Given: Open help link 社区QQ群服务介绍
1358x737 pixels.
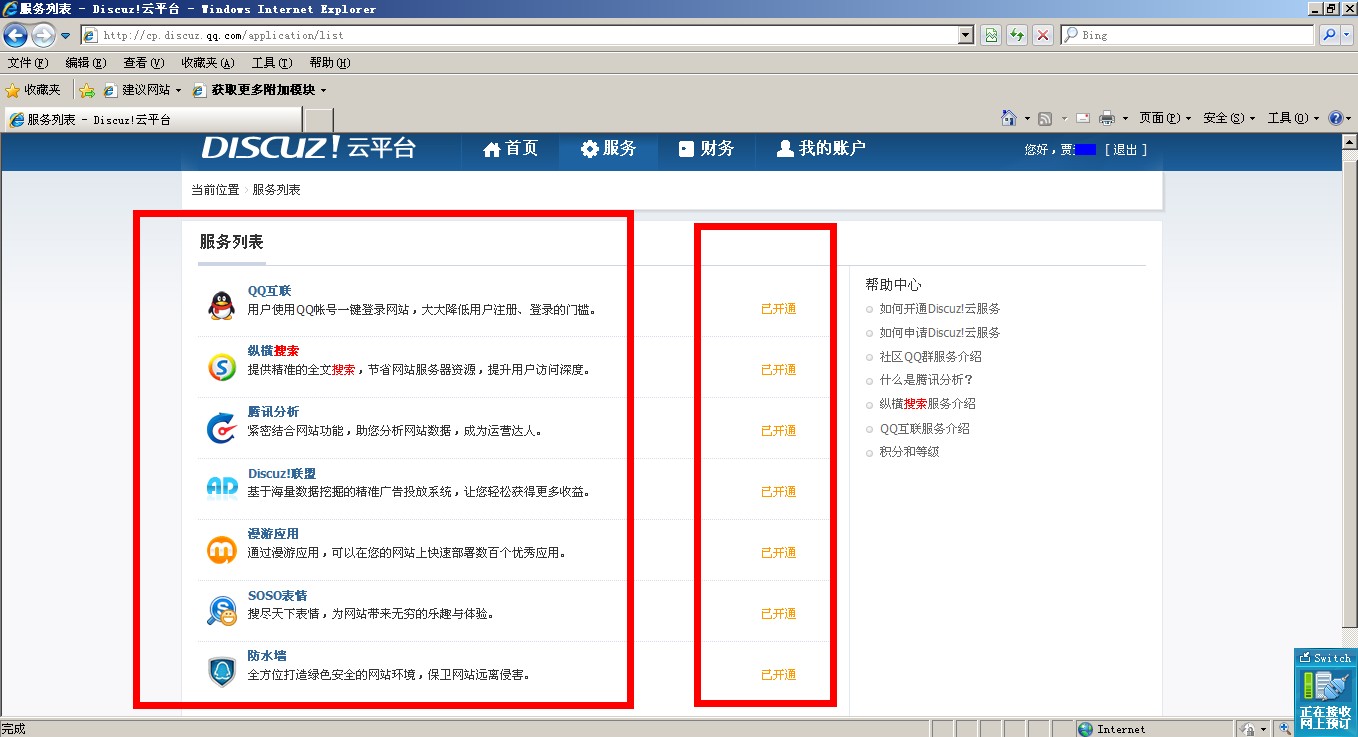Looking at the screenshot, I should [x=930, y=357].
